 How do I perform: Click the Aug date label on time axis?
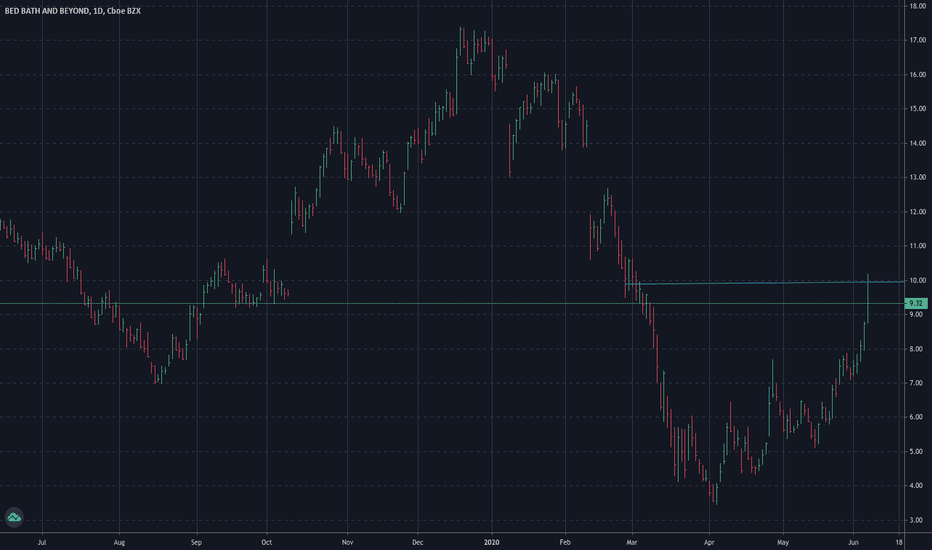119,542
